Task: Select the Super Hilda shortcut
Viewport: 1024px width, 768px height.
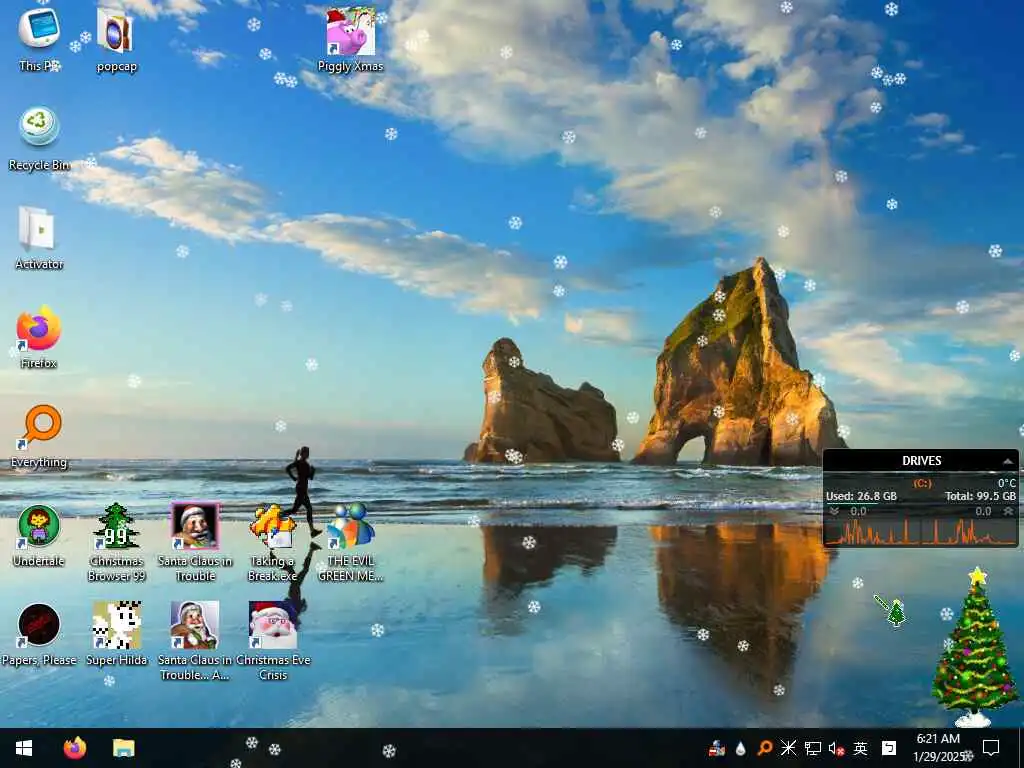Action: coord(116,634)
